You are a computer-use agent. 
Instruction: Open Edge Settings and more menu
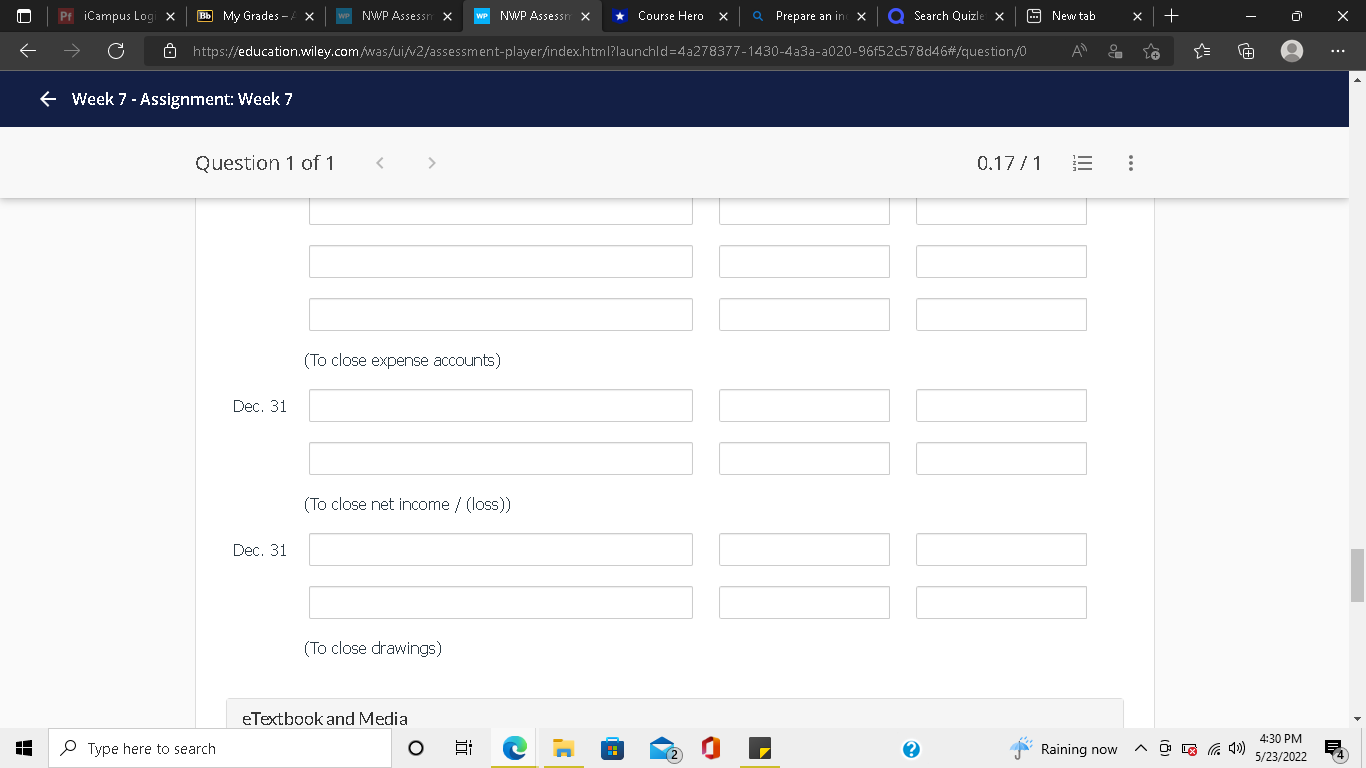tap(1338, 51)
